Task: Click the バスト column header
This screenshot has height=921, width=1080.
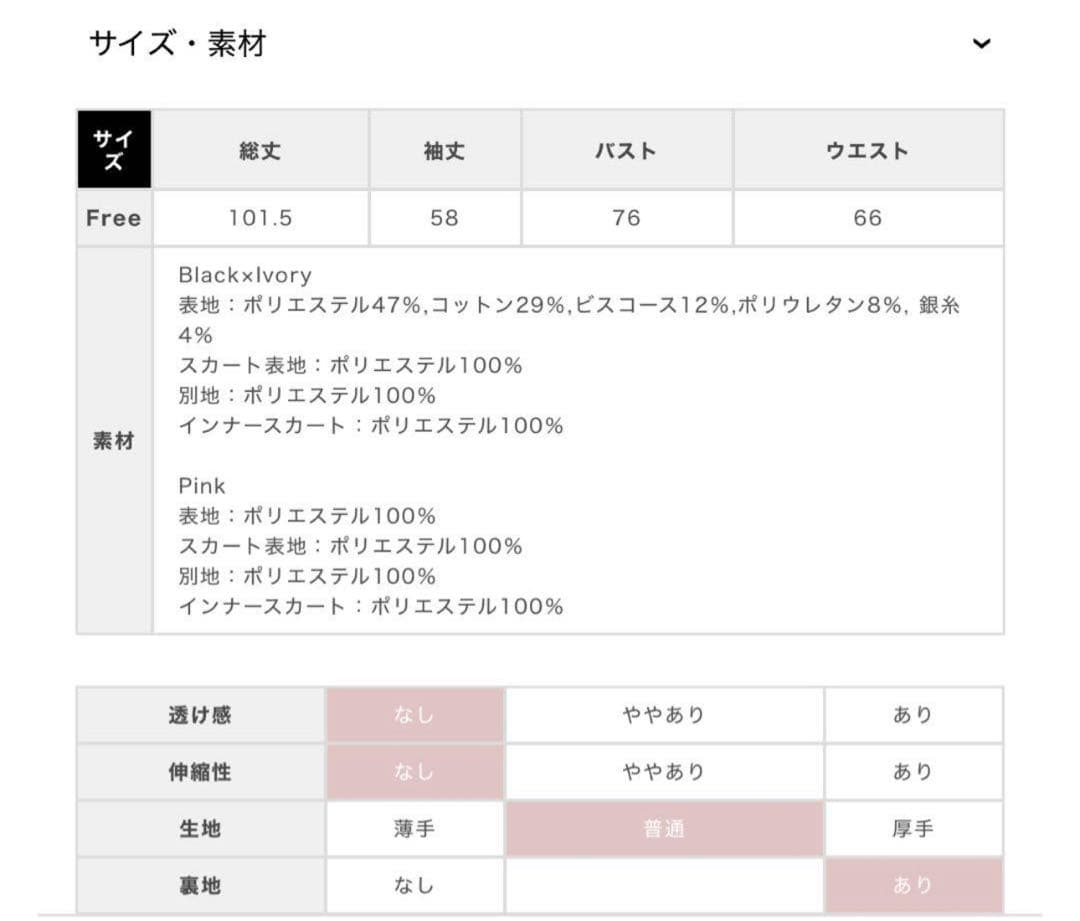Action: click(626, 151)
